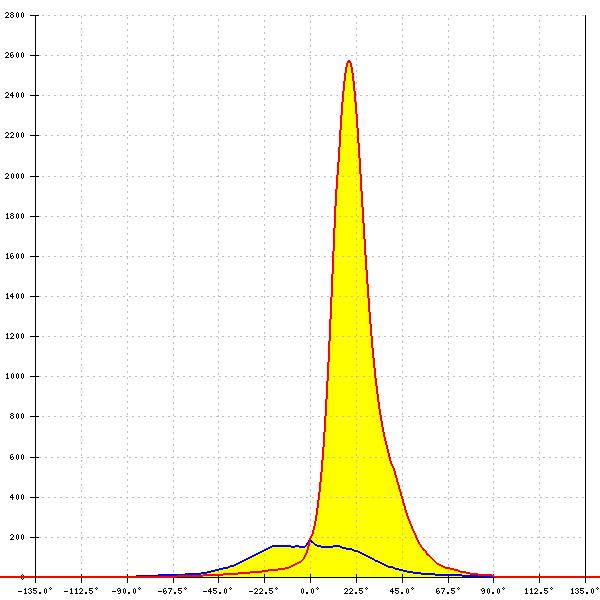This screenshot has width=600, height=600.
Task: Click the 2000 y-axis label
Action: point(15,176)
